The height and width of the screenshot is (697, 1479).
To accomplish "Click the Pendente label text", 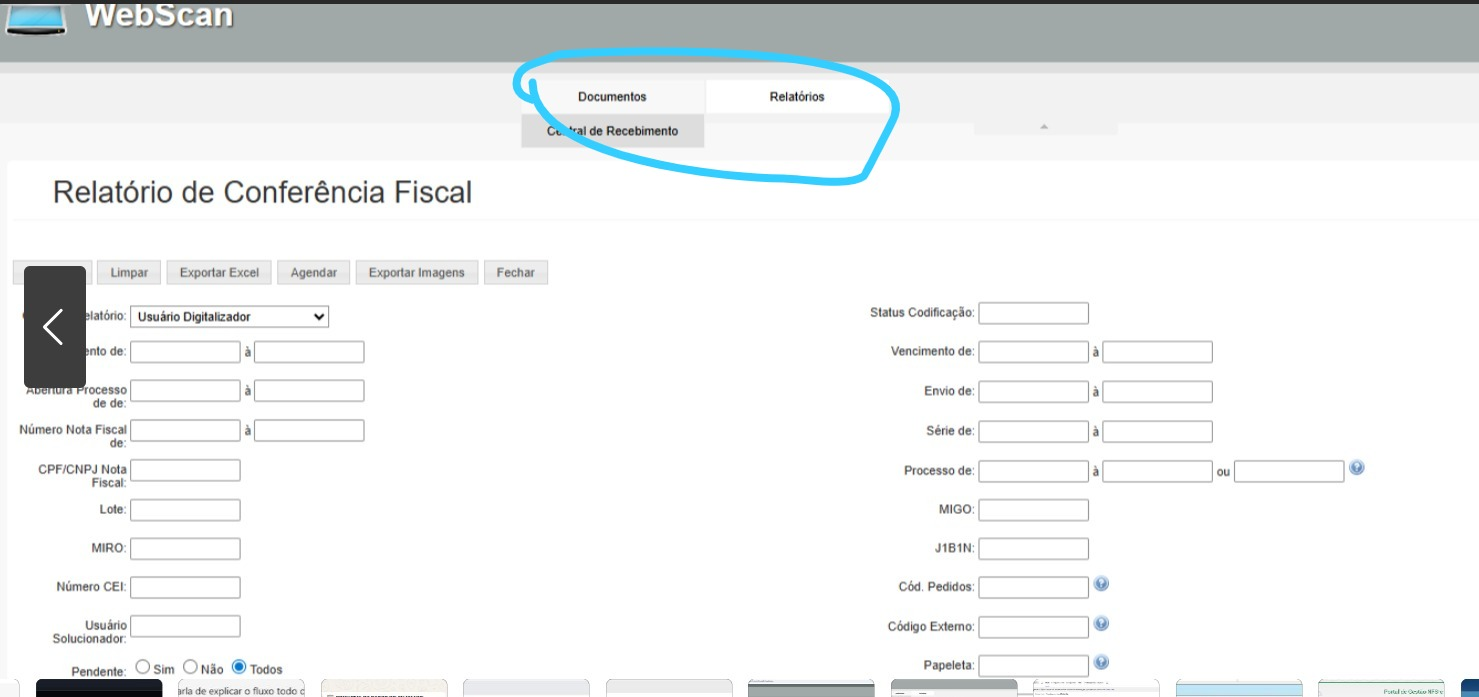I will [98, 671].
